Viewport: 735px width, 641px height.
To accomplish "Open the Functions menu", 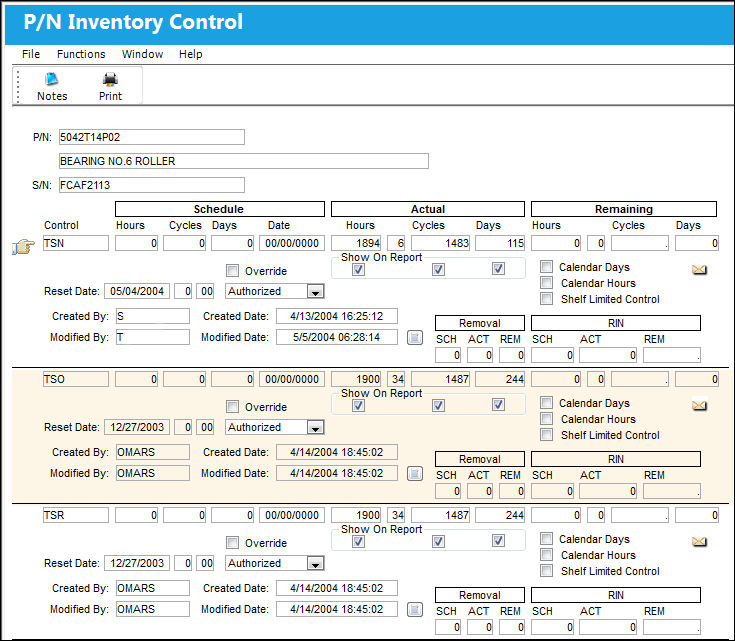I will pyautogui.click(x=81, y=54).
